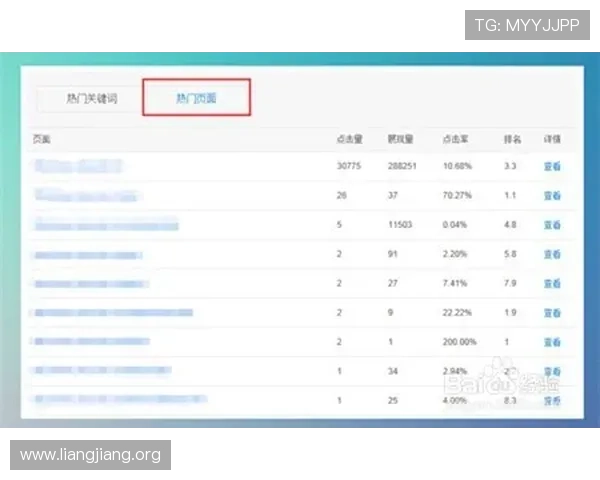Click the 排名 column header
Screen dimensions: 600x480
(512, 139)
